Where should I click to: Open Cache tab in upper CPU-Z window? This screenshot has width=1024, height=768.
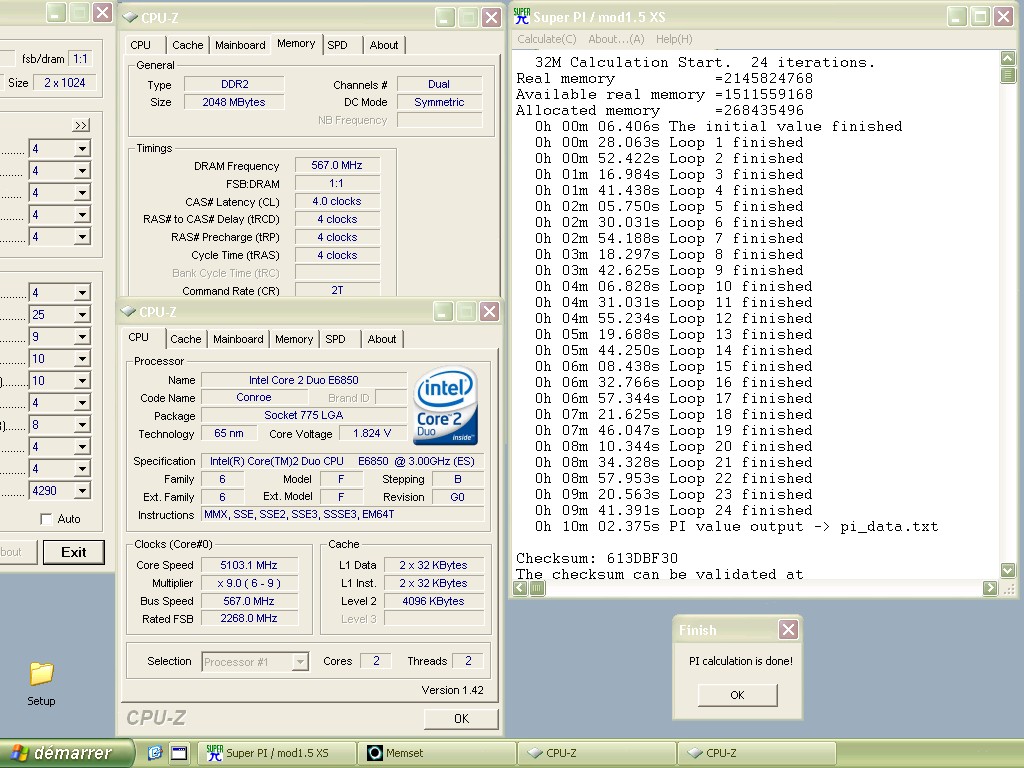(187, 45)
